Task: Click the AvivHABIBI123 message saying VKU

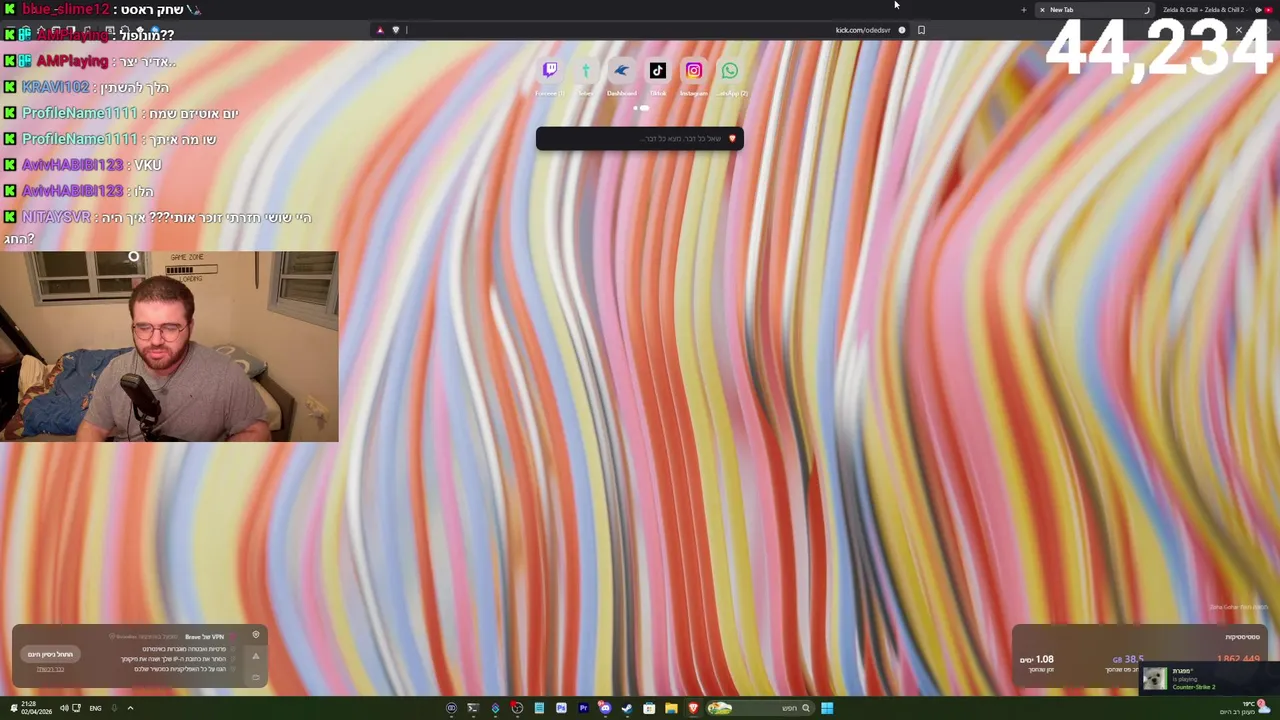Action: coord(147,165)
